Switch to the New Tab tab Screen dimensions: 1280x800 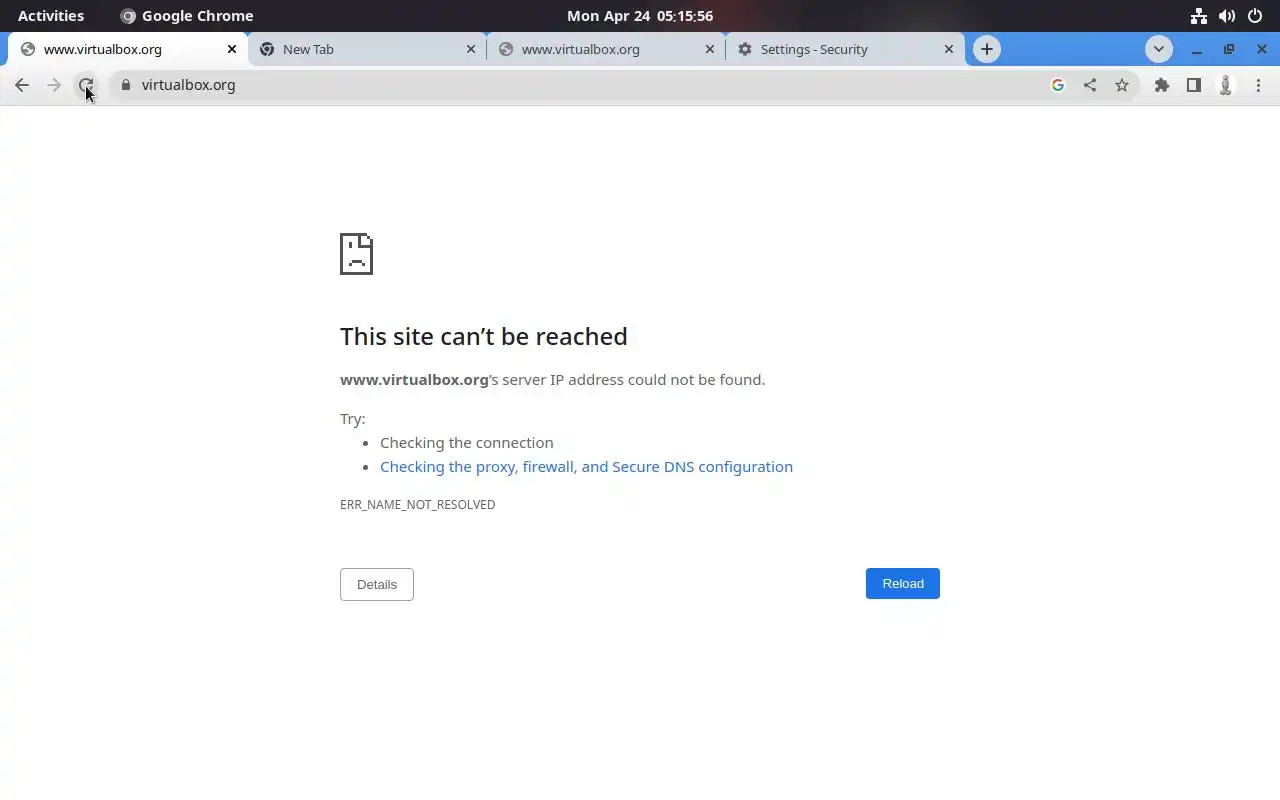pyautogui.click(x=367, y=49)
